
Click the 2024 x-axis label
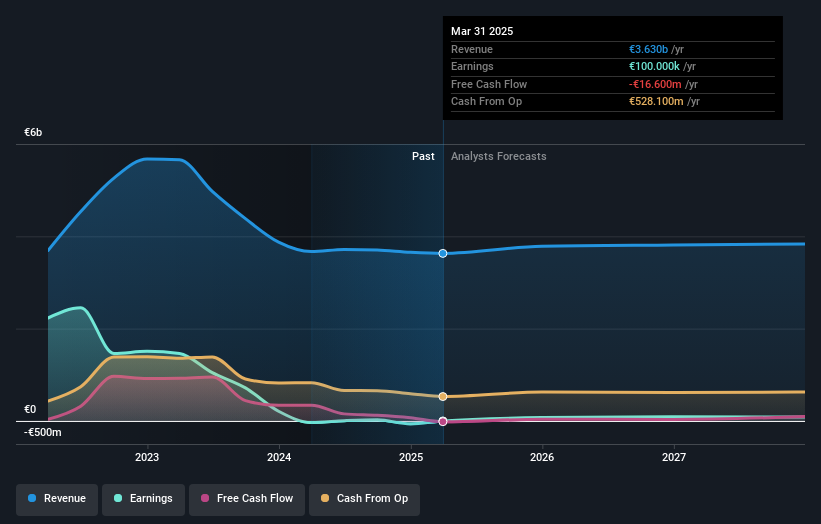279,457
